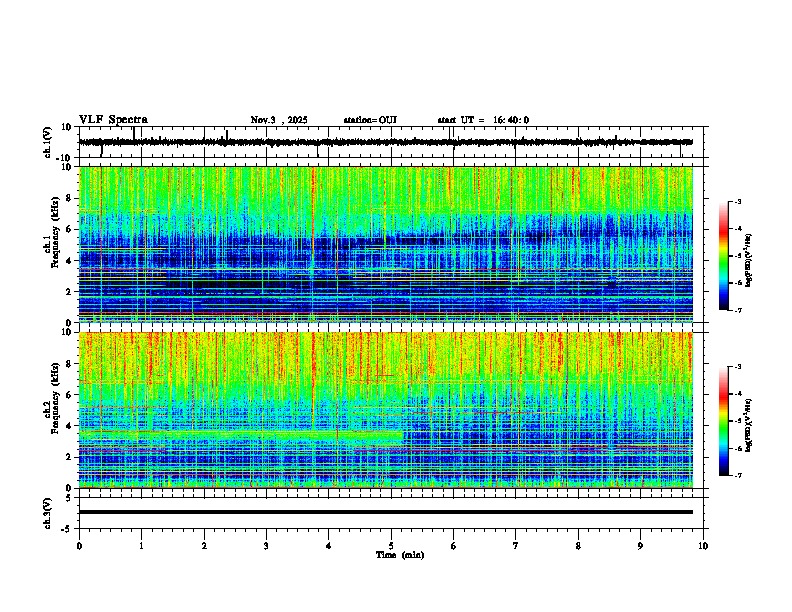Screen dimensions: 792x612
Task: Click the ch.3 flat black voltage trace
Action: 386,512
